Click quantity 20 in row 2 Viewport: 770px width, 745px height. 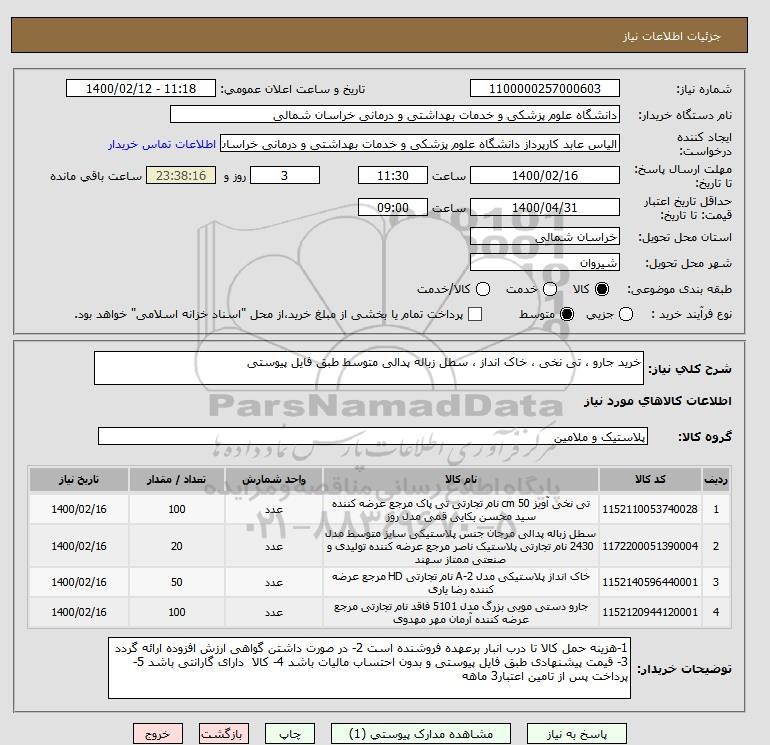click(177, 546)
